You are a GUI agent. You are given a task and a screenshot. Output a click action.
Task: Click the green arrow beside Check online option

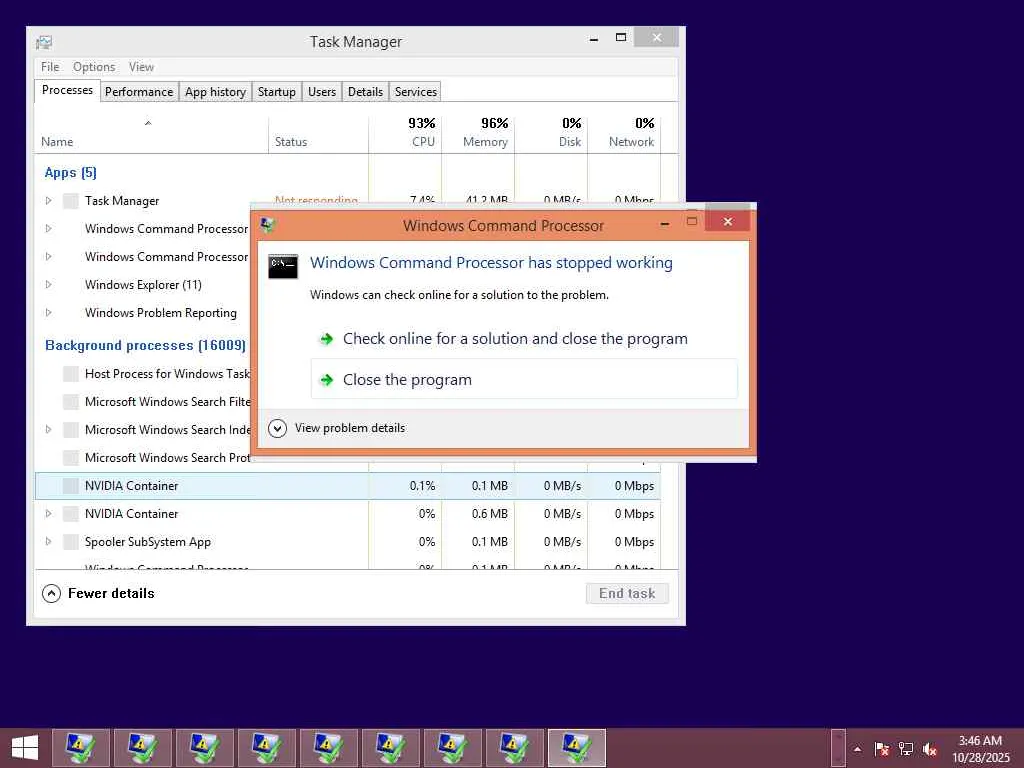click(327, 339)
